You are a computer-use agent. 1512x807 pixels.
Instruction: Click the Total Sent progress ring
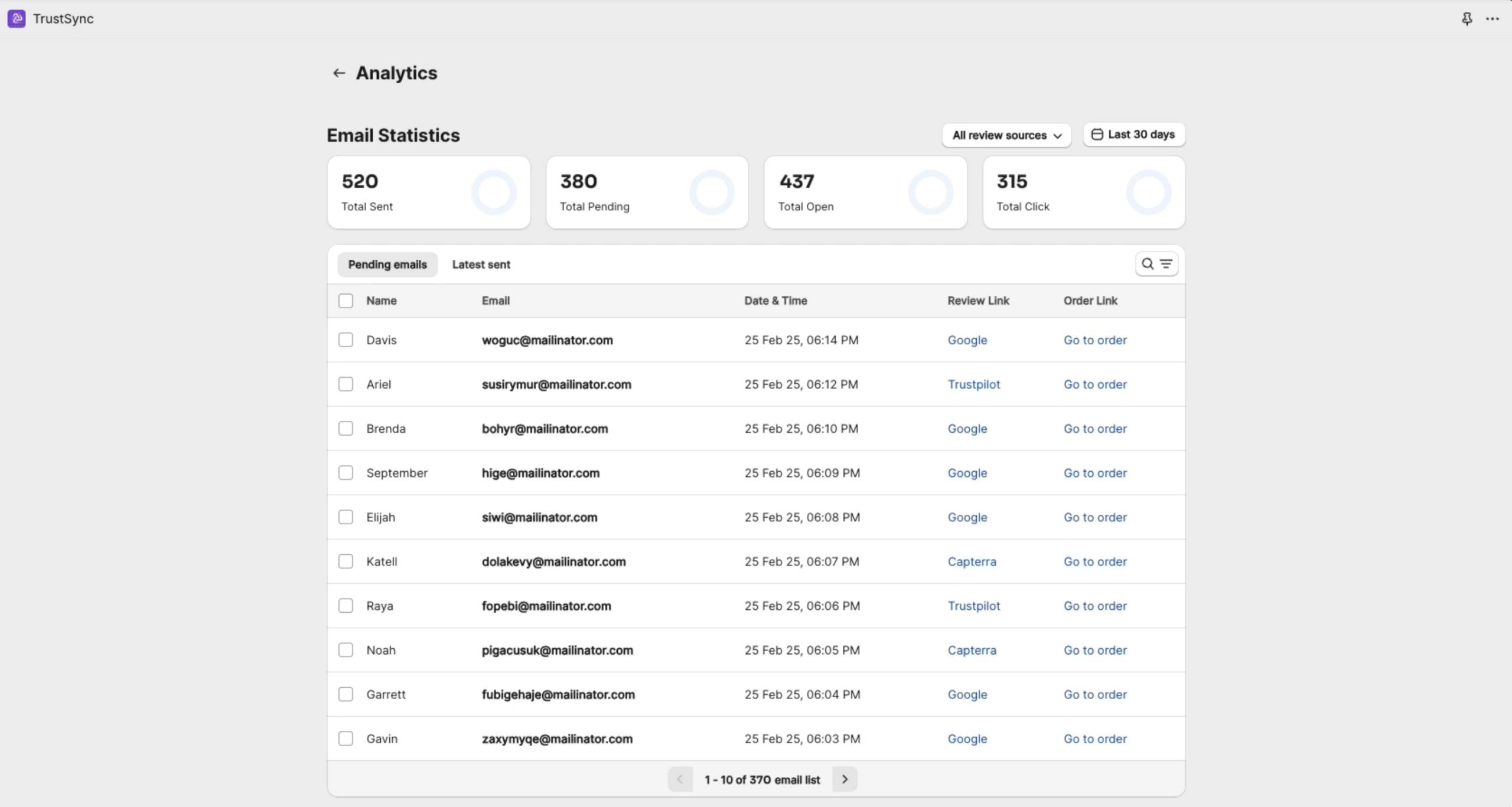point(494,192)
